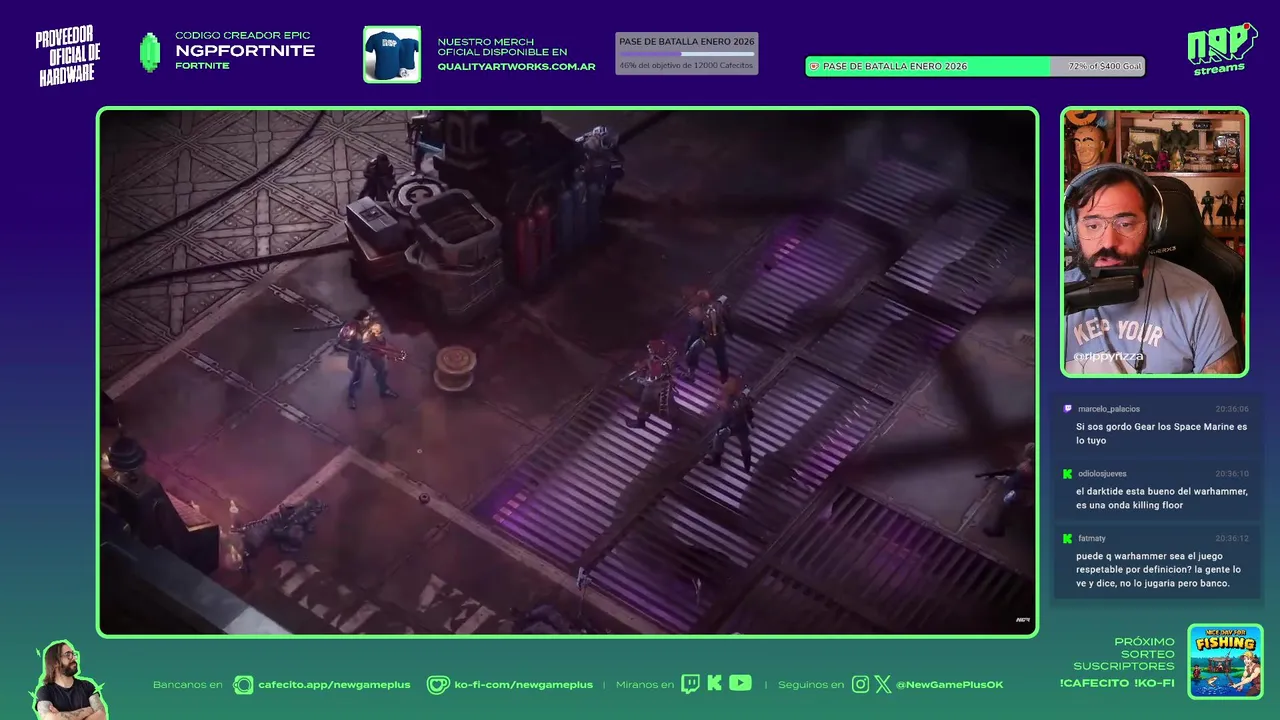Click the Nuestro Merch Oficial Disponible En text
Image resolution: width=1280 pixels, height=720 pixels.
coord(502,47)
